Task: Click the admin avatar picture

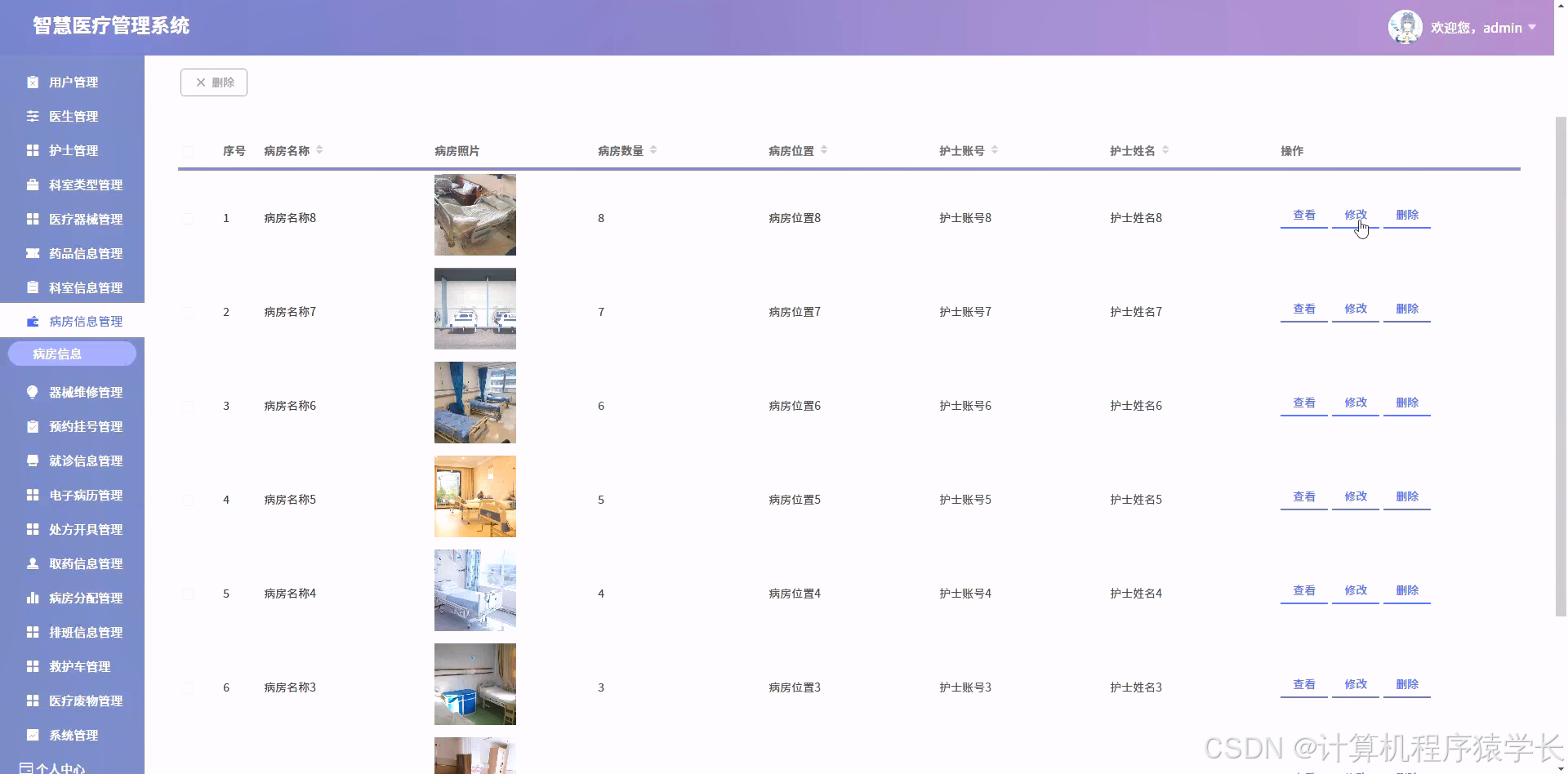Action: (x=1405, y=27)
